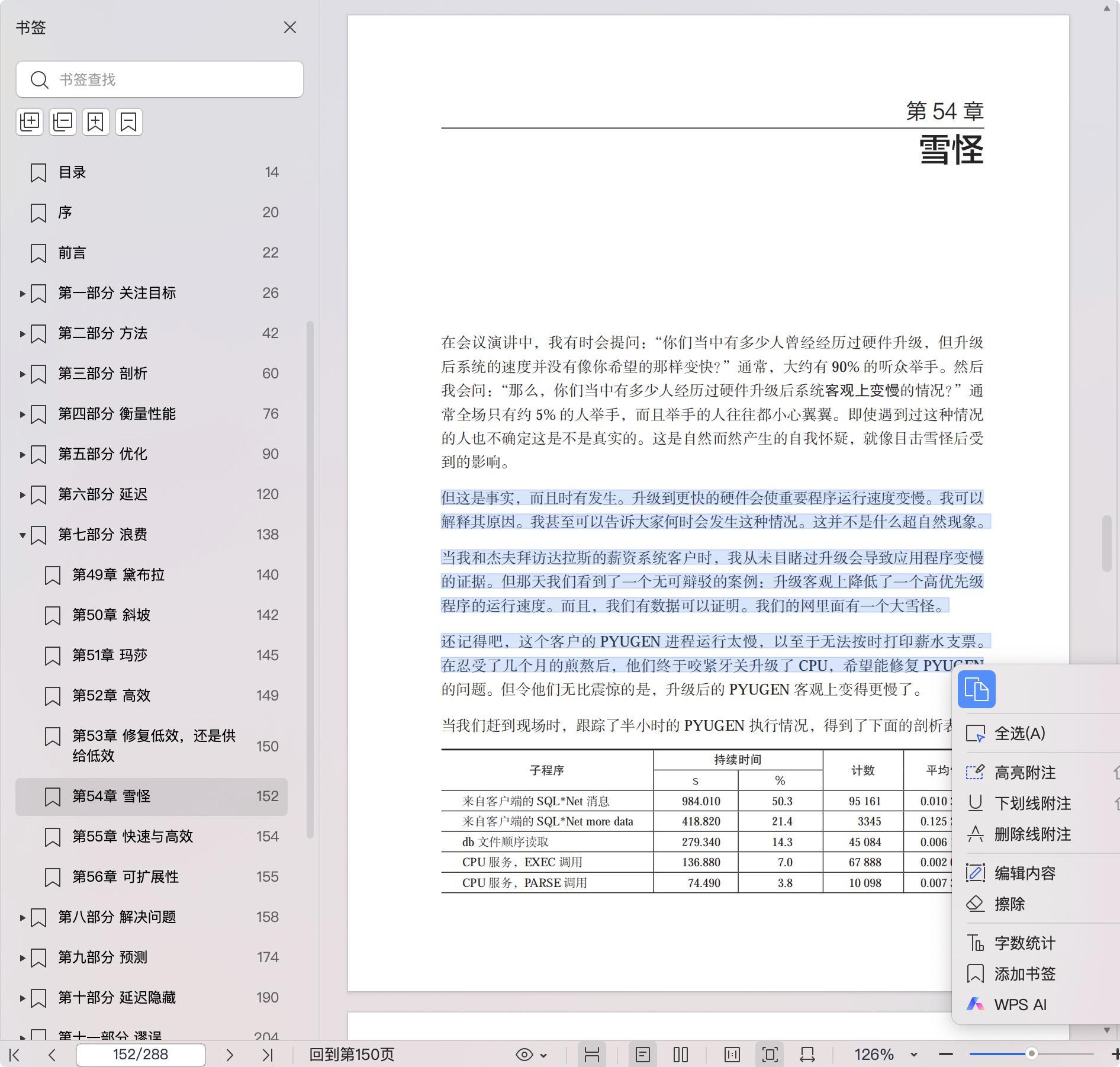
Task: Click the 书签查找 search field
Action: point(172,79)
